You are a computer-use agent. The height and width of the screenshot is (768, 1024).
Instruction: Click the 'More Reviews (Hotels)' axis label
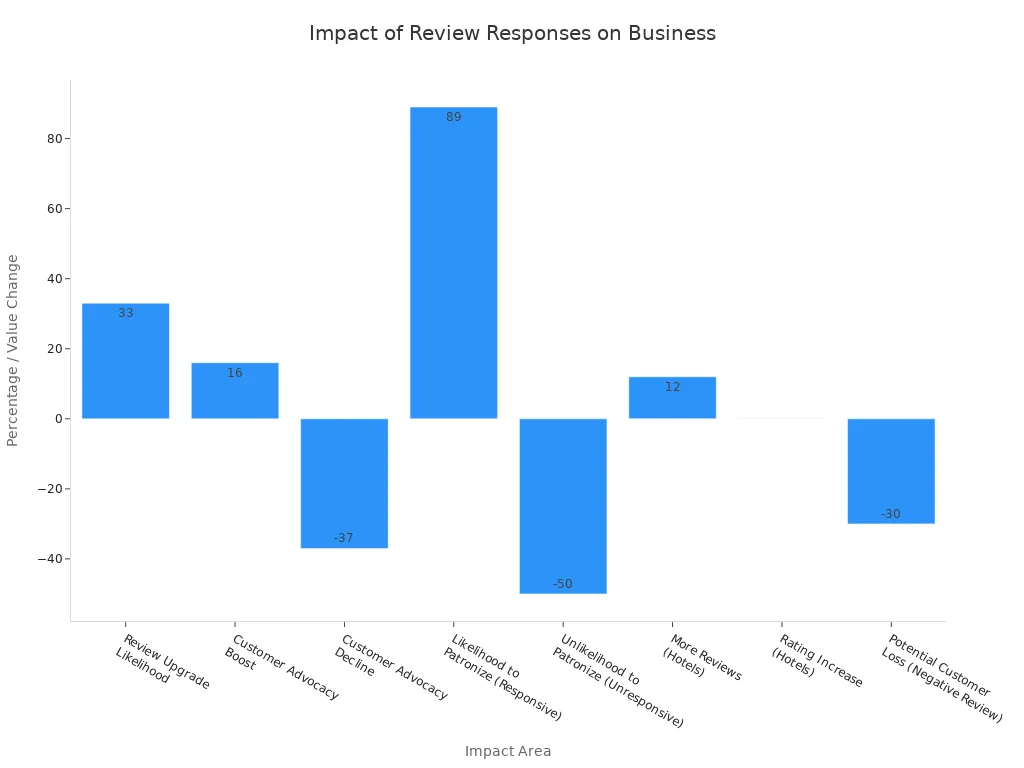coord(703,657)
